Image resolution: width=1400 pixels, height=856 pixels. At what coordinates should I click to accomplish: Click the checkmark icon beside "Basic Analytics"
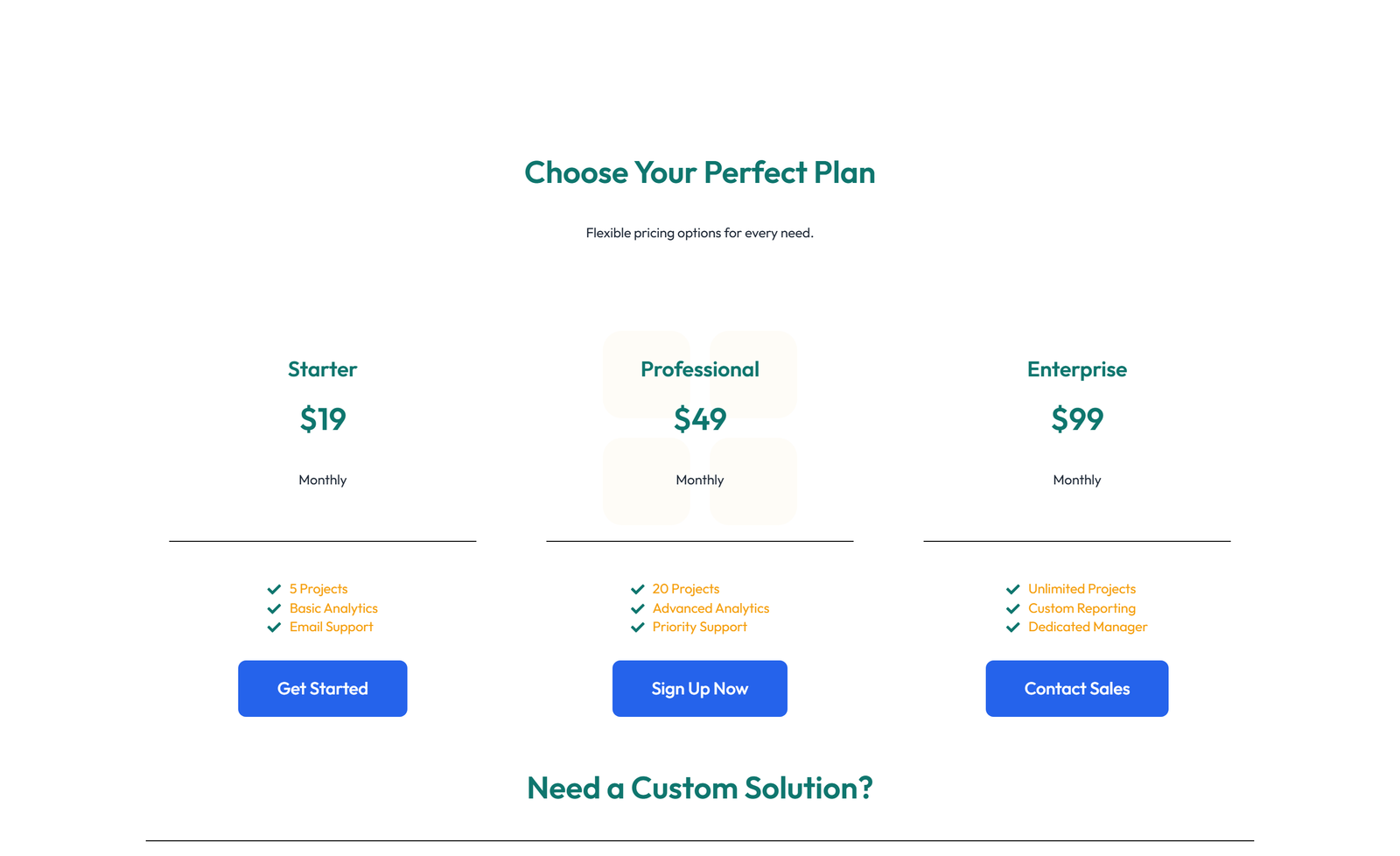[x=274, y=608]
